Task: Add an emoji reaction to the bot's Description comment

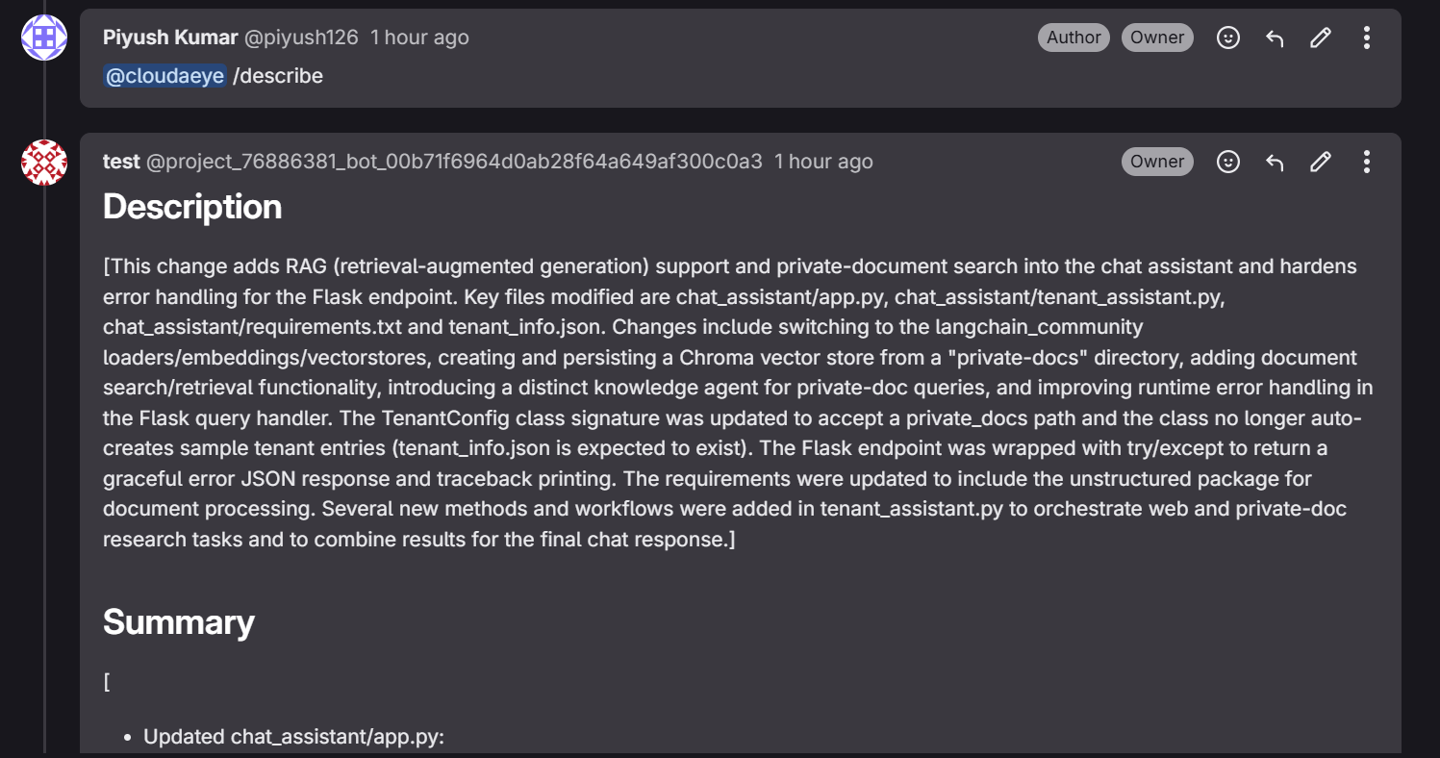Action: 1228,161
